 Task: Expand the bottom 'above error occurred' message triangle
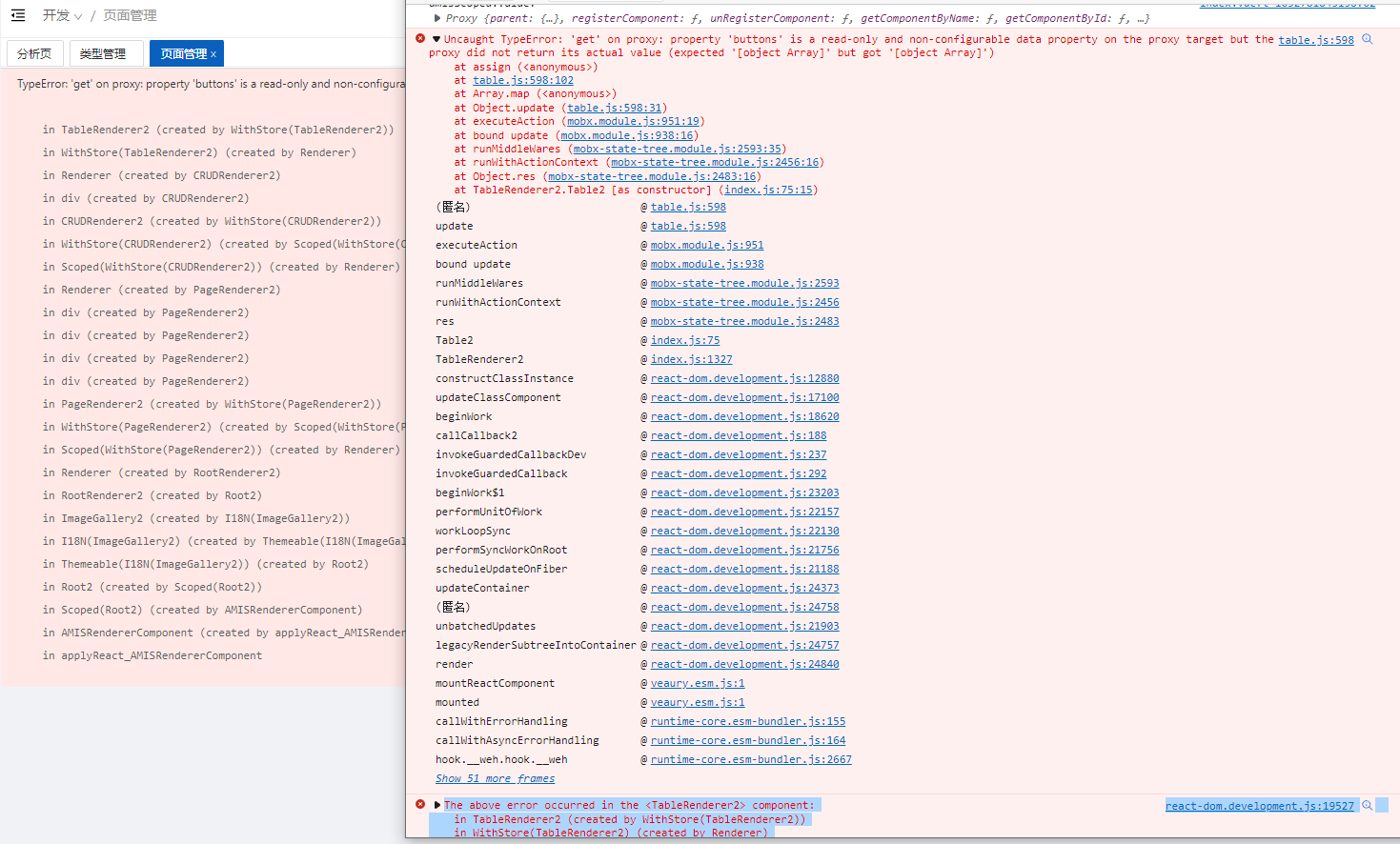tap(436, 804)
